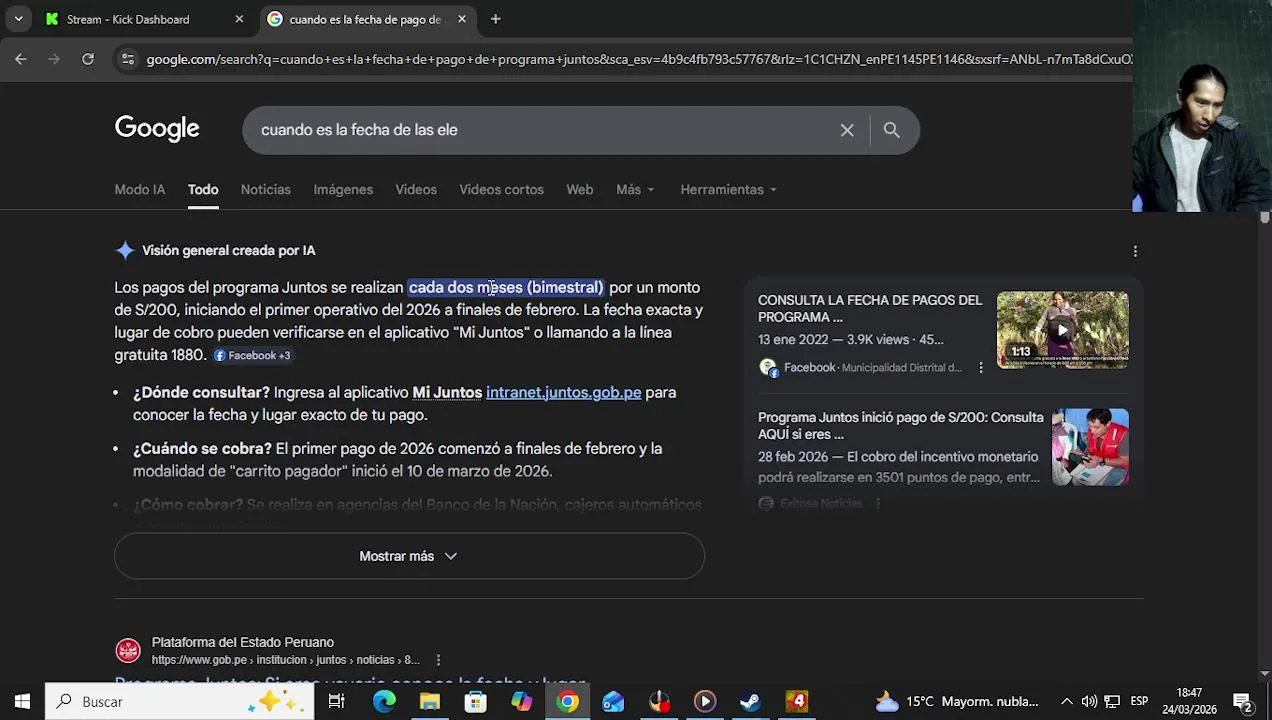Open the Programa Juntos article thumbnail

[x=1090, y=446]
